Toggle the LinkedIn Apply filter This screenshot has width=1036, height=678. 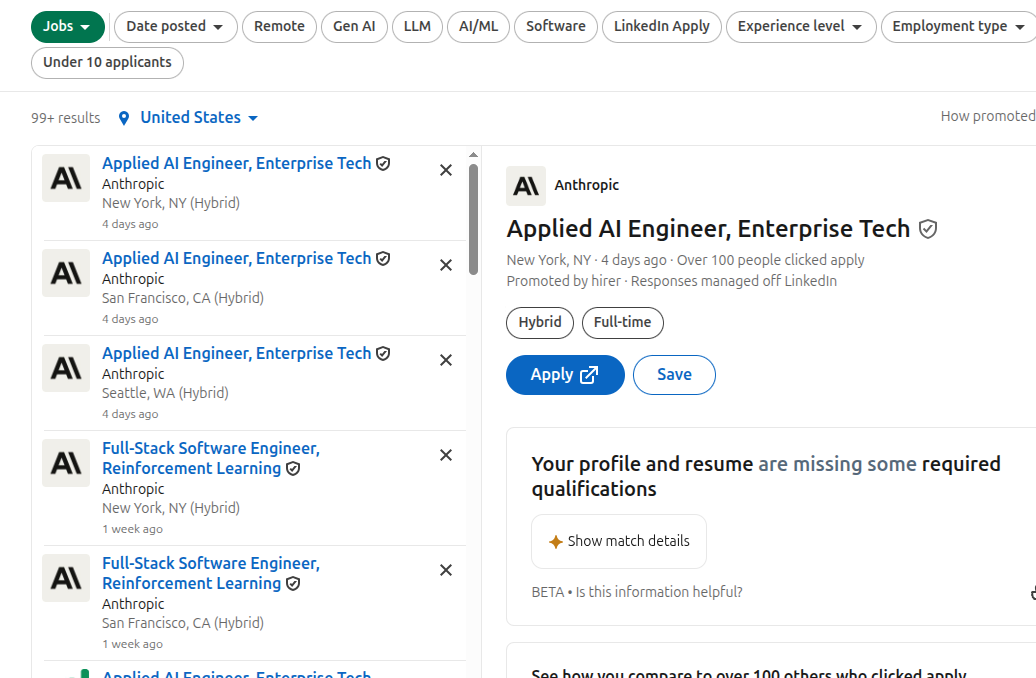coord(661,26)
